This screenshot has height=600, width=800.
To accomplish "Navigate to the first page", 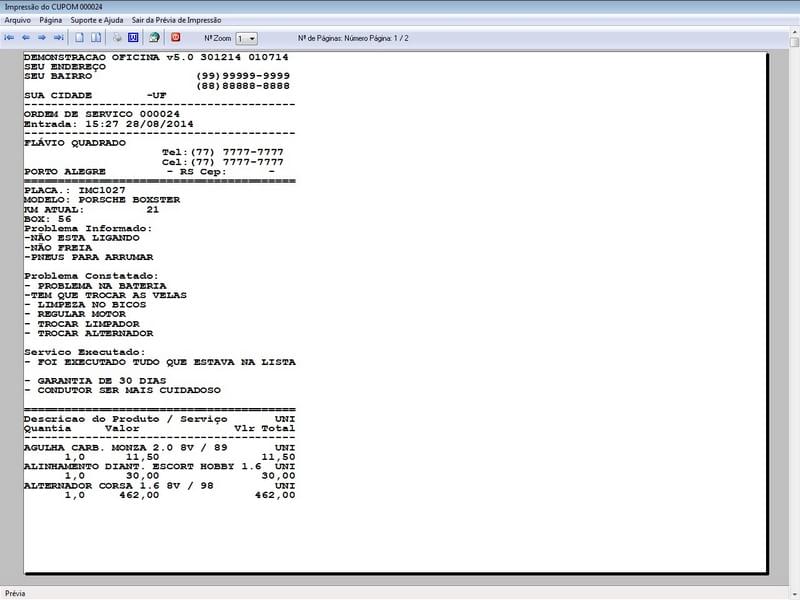I will point(12,38).
